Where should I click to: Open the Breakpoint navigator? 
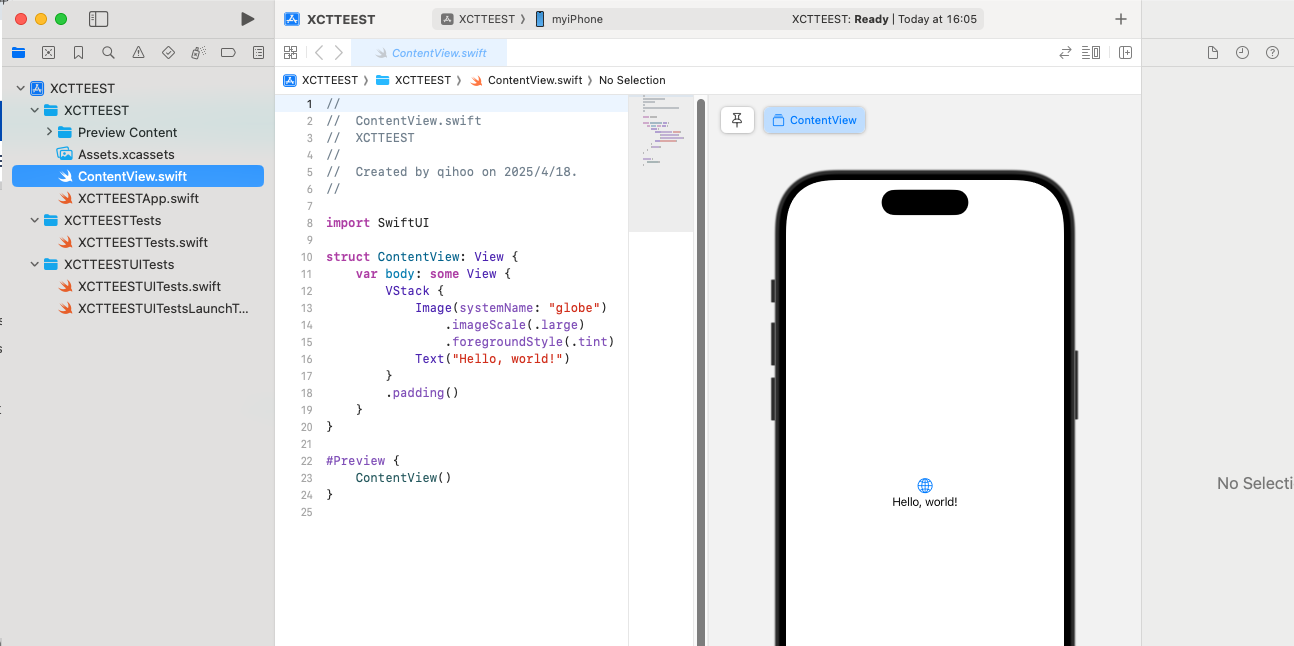click(228, 52)
